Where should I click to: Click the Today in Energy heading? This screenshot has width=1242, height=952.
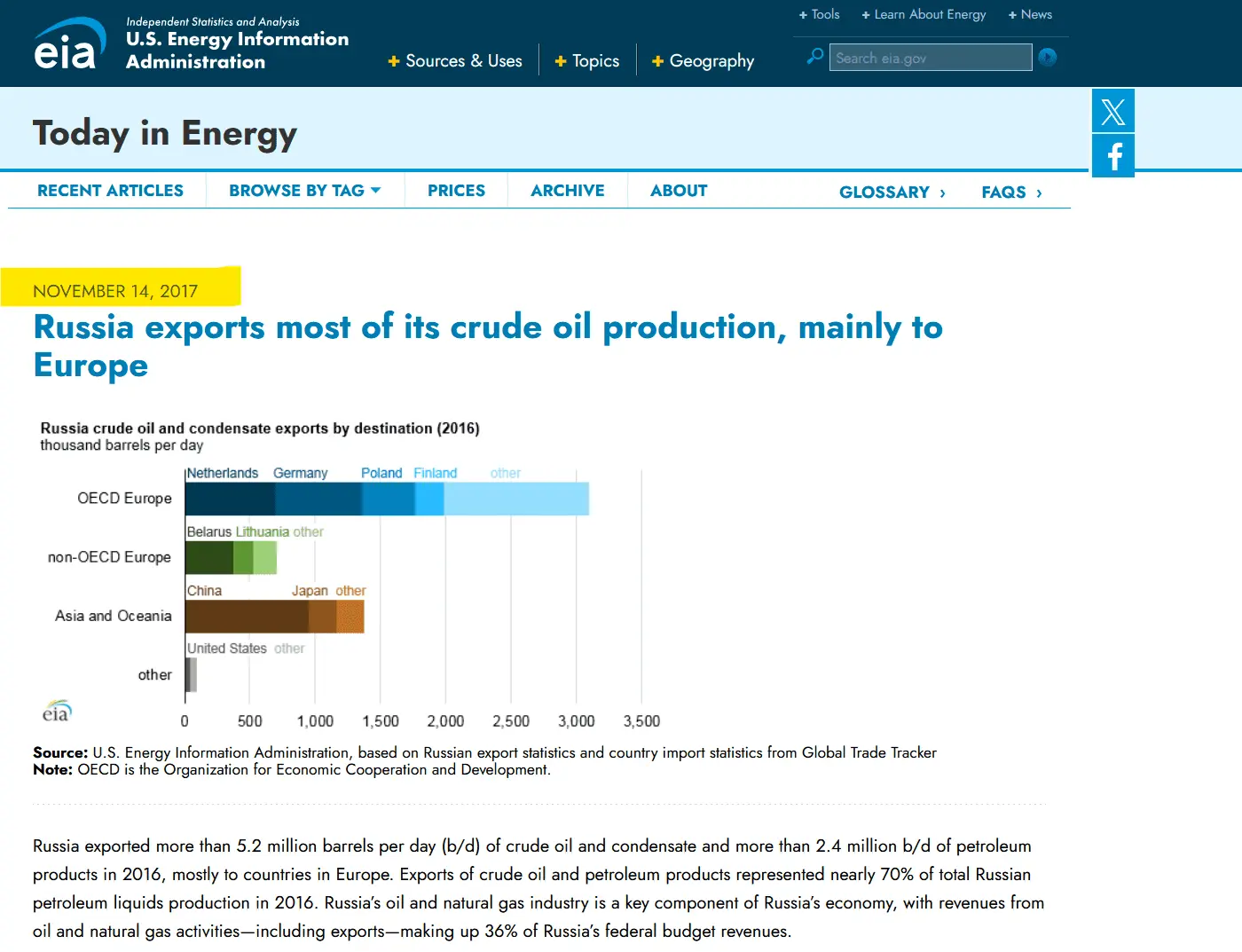point(165,133)
